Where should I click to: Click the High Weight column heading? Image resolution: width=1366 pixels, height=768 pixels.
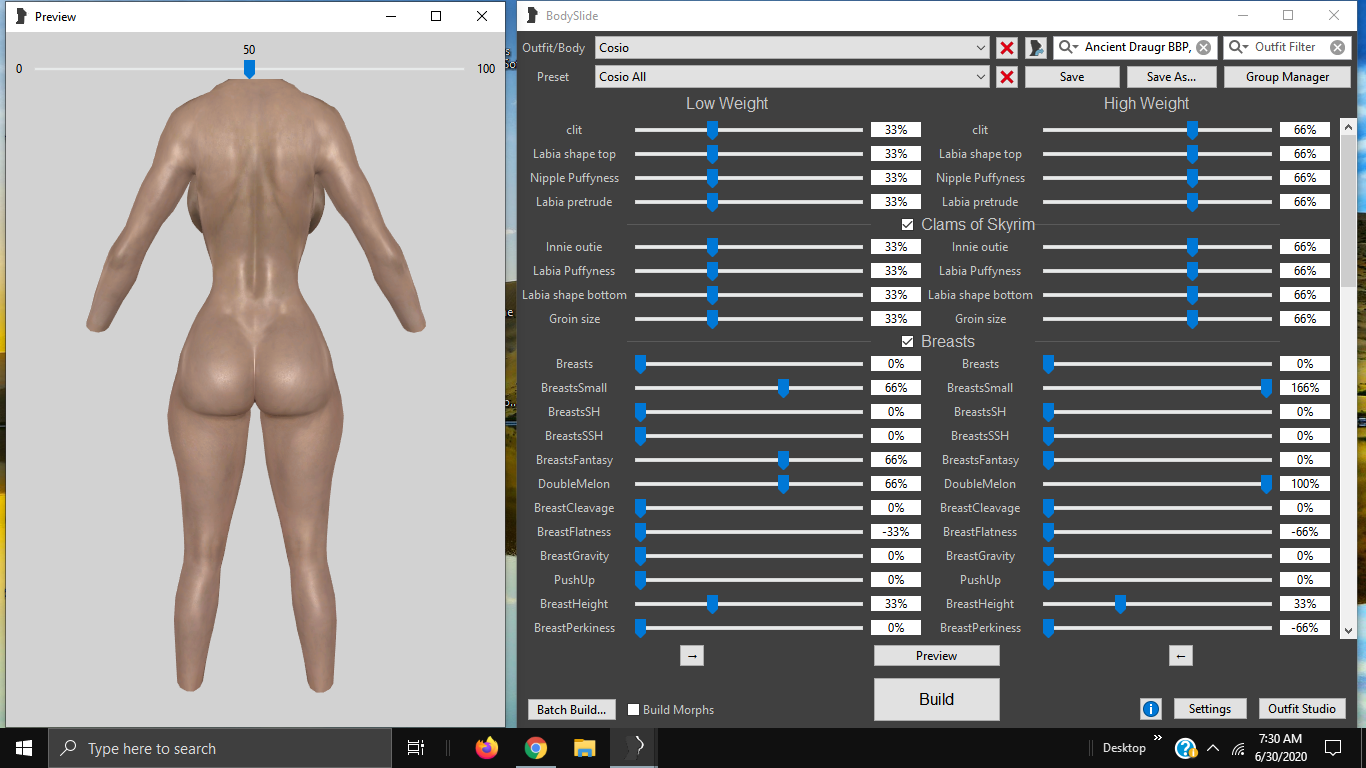tap(1147, 104)
